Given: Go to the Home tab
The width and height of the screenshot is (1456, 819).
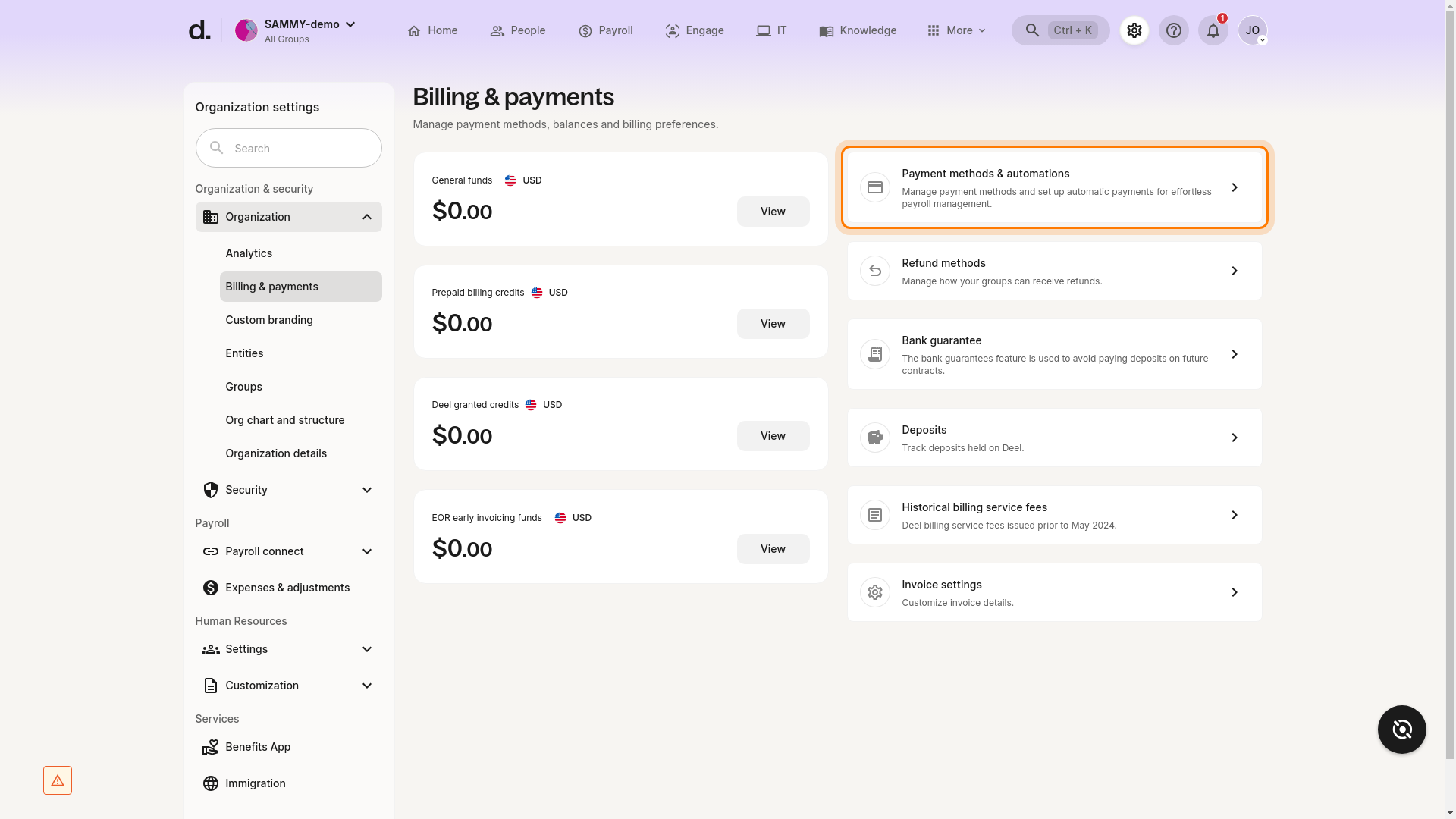Looking at the screenshot, I should pos(432,30).
